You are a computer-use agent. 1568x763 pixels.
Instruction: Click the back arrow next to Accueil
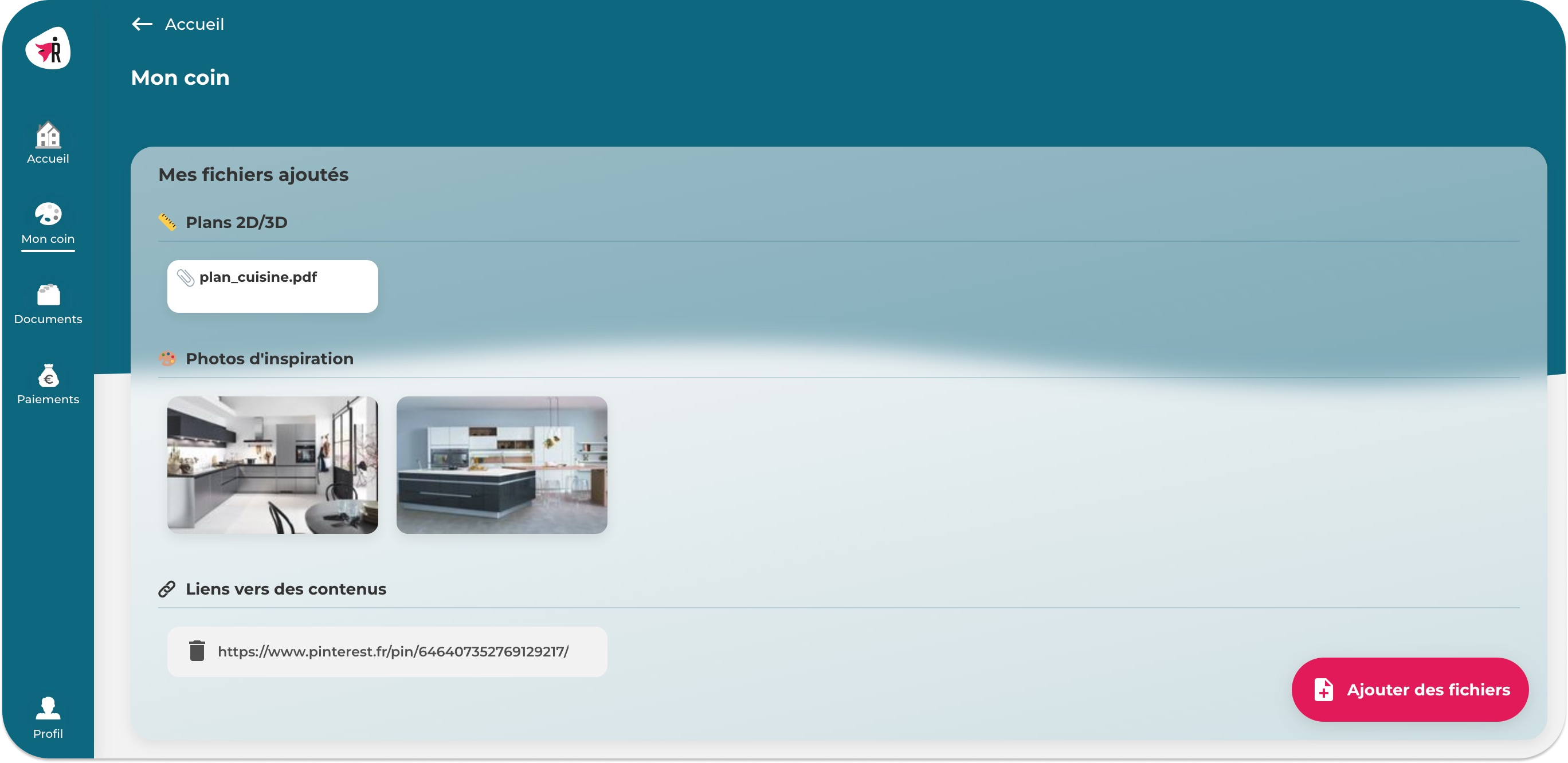142,23
